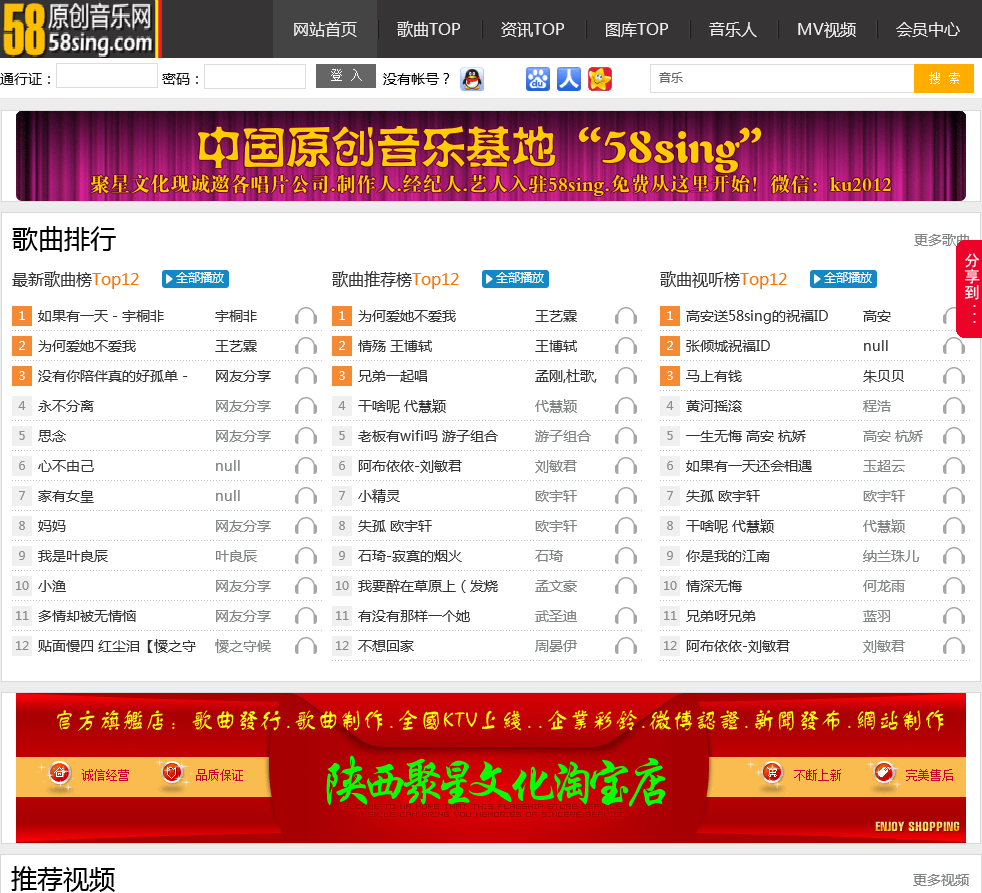Open the 更多歌曲 link
Image resolution: width=982 pixels, height=893 pixels.
point(941,240)
